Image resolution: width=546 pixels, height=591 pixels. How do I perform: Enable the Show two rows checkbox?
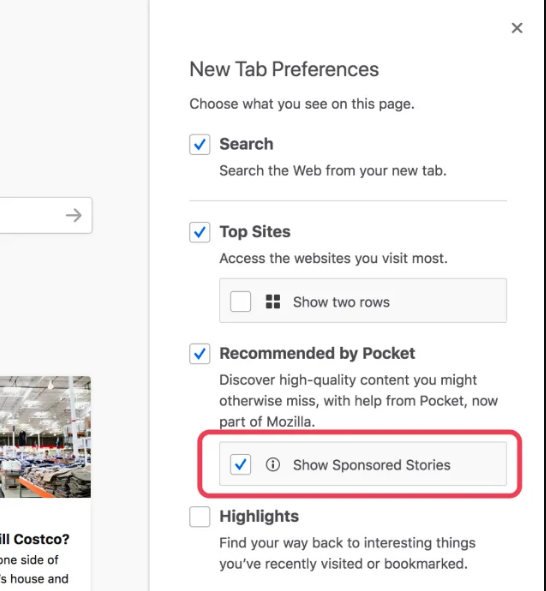coord(240,302)
